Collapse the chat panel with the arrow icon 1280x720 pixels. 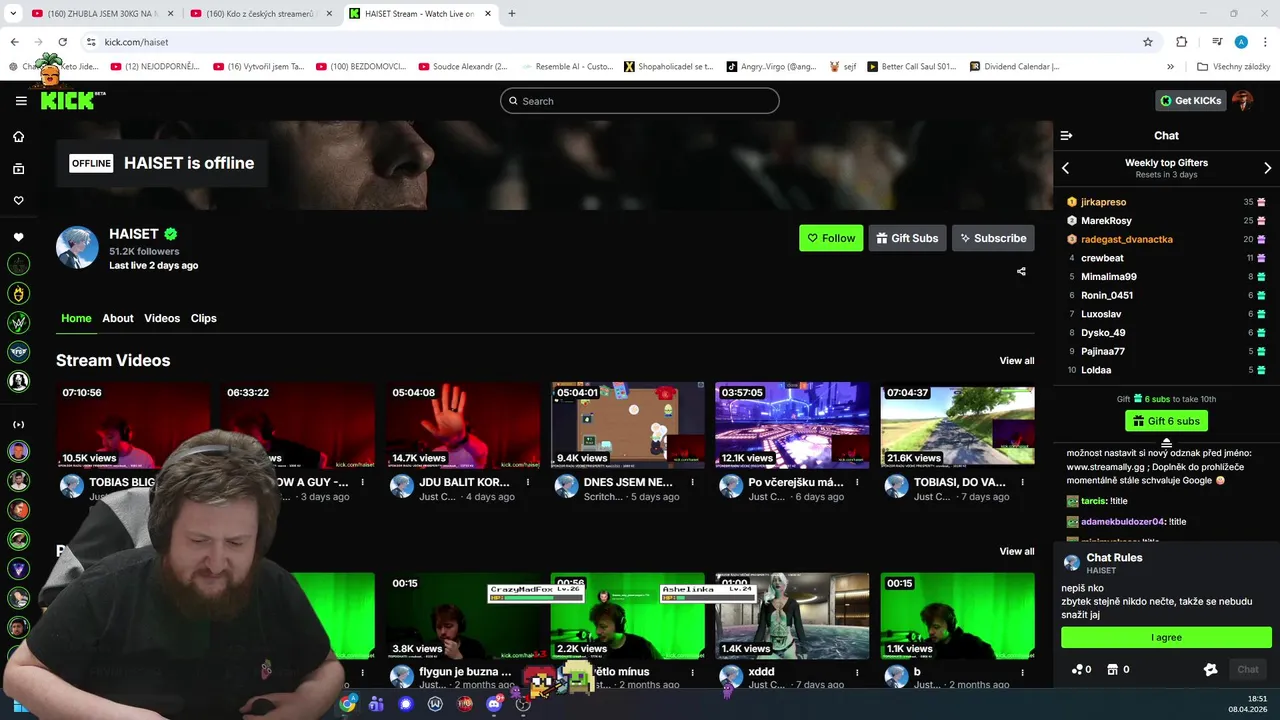pyautogui.click(x=1066, y=136)
